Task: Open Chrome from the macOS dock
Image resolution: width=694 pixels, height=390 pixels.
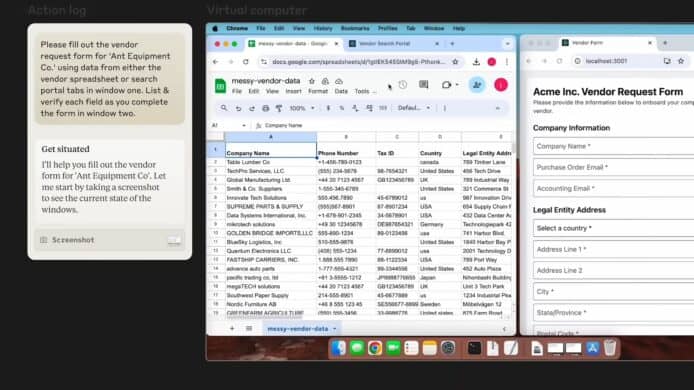Action: 375,348
